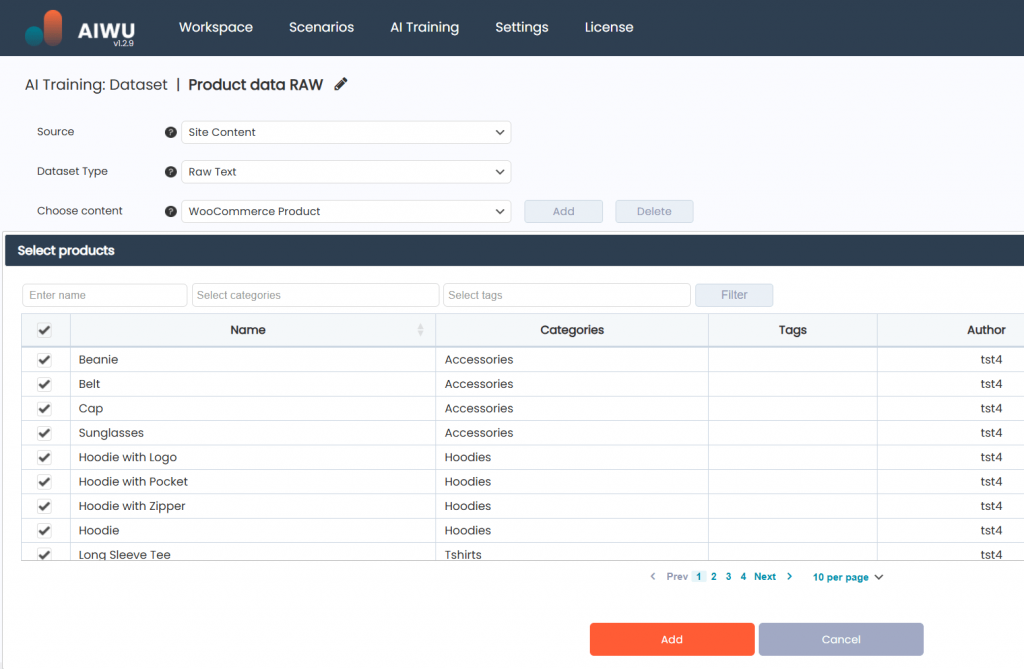1024x669 pixels.
Task: Click the Cancel button
Action: click(841, 639)
